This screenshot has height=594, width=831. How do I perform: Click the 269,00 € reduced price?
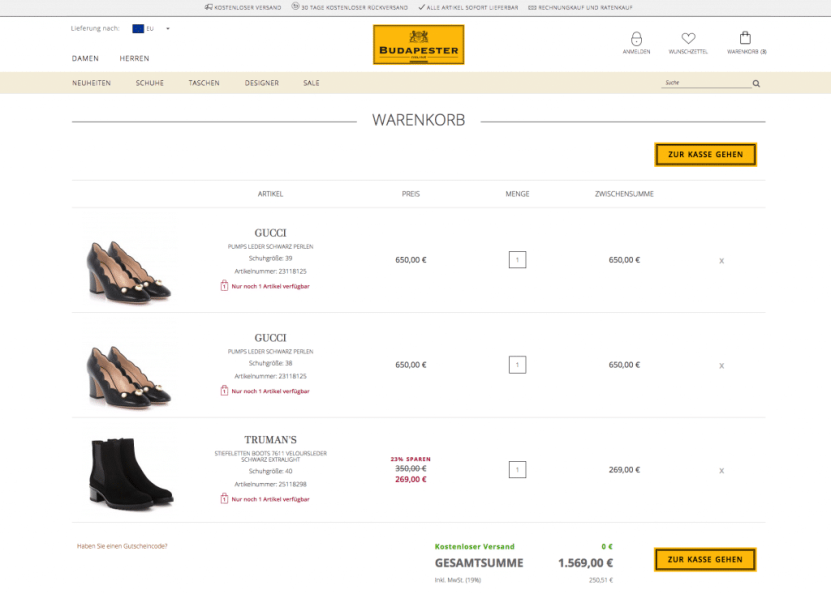pyautogui.click(x=411, y=479)
